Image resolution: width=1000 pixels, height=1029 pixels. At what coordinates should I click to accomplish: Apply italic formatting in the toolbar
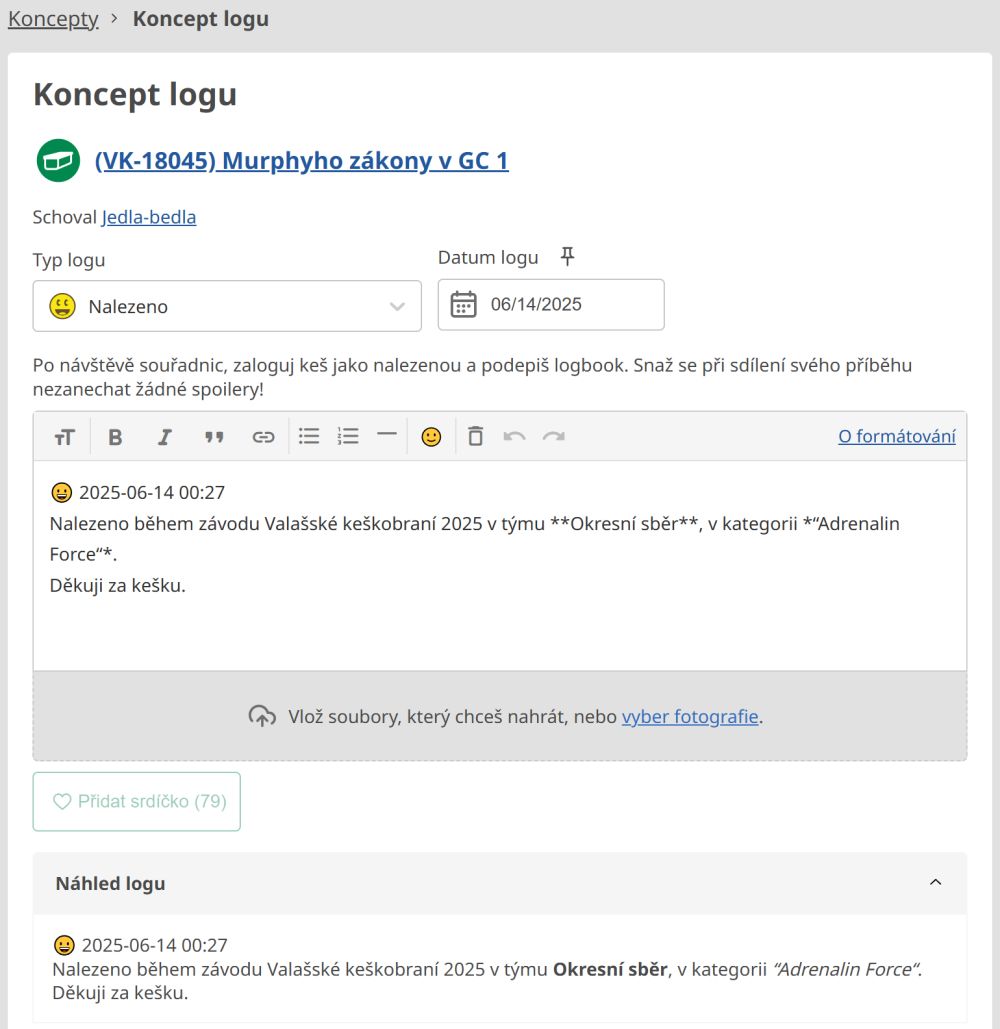coord(165,437)
